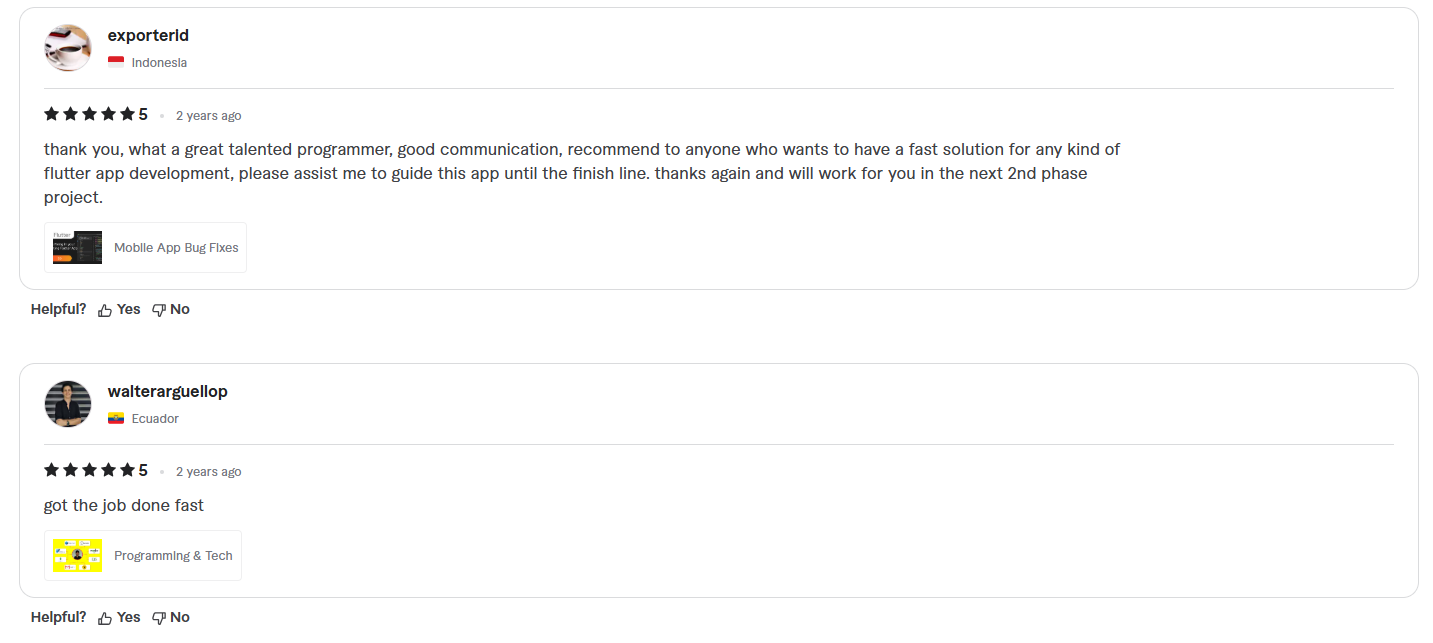This screenshot has height=643, width=1433.
Task: Click the Ecuador flag icon
Action: (115, 418)
